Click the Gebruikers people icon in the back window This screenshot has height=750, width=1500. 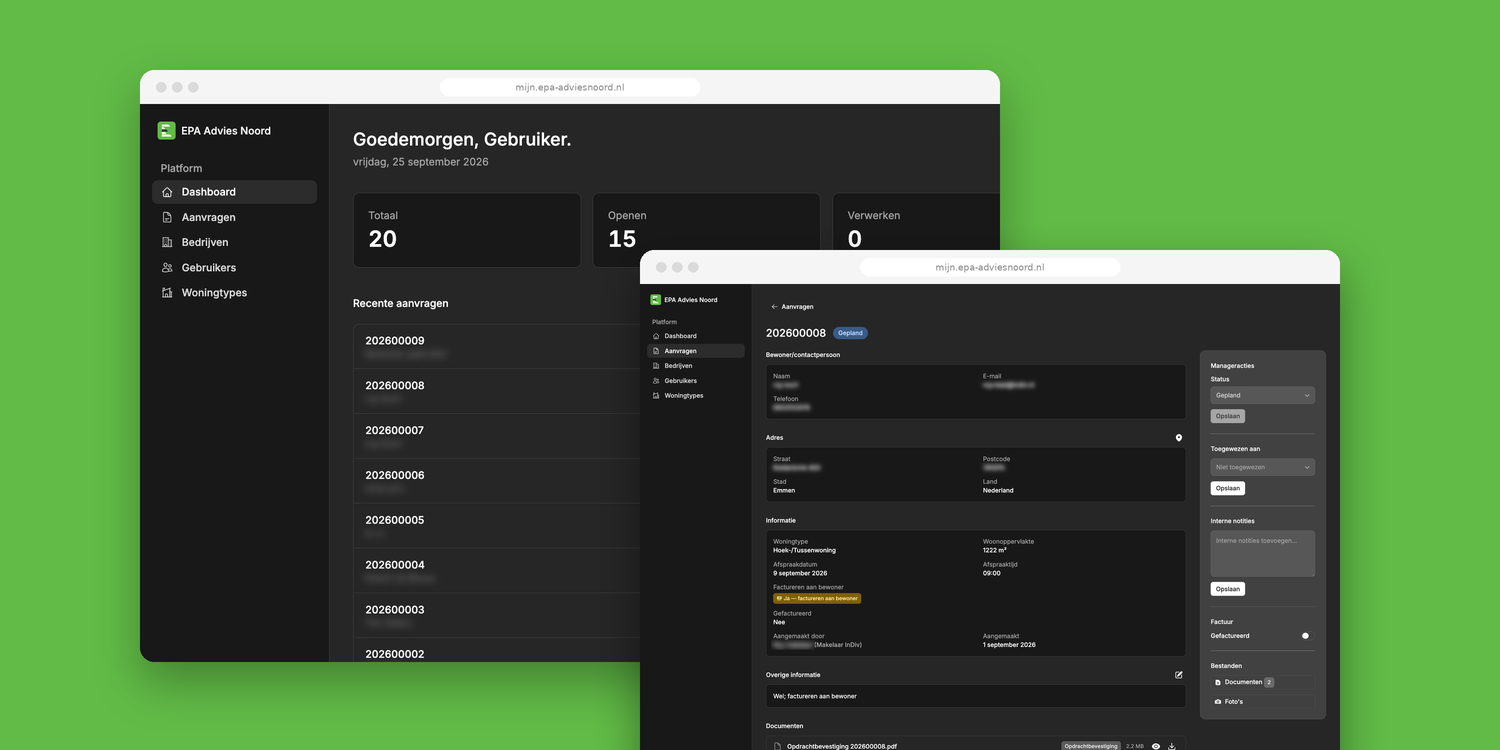pos(167,267)
